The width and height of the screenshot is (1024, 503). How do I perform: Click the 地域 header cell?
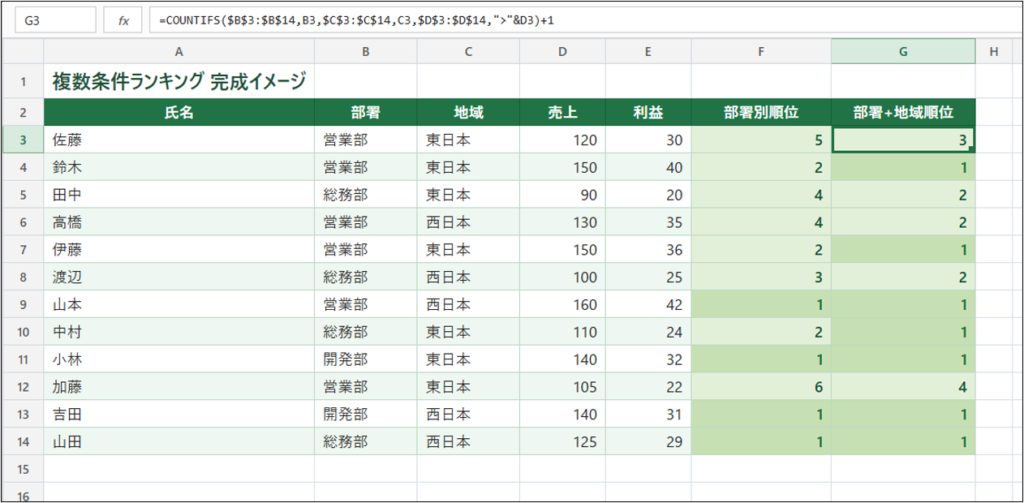pos(468,112)
